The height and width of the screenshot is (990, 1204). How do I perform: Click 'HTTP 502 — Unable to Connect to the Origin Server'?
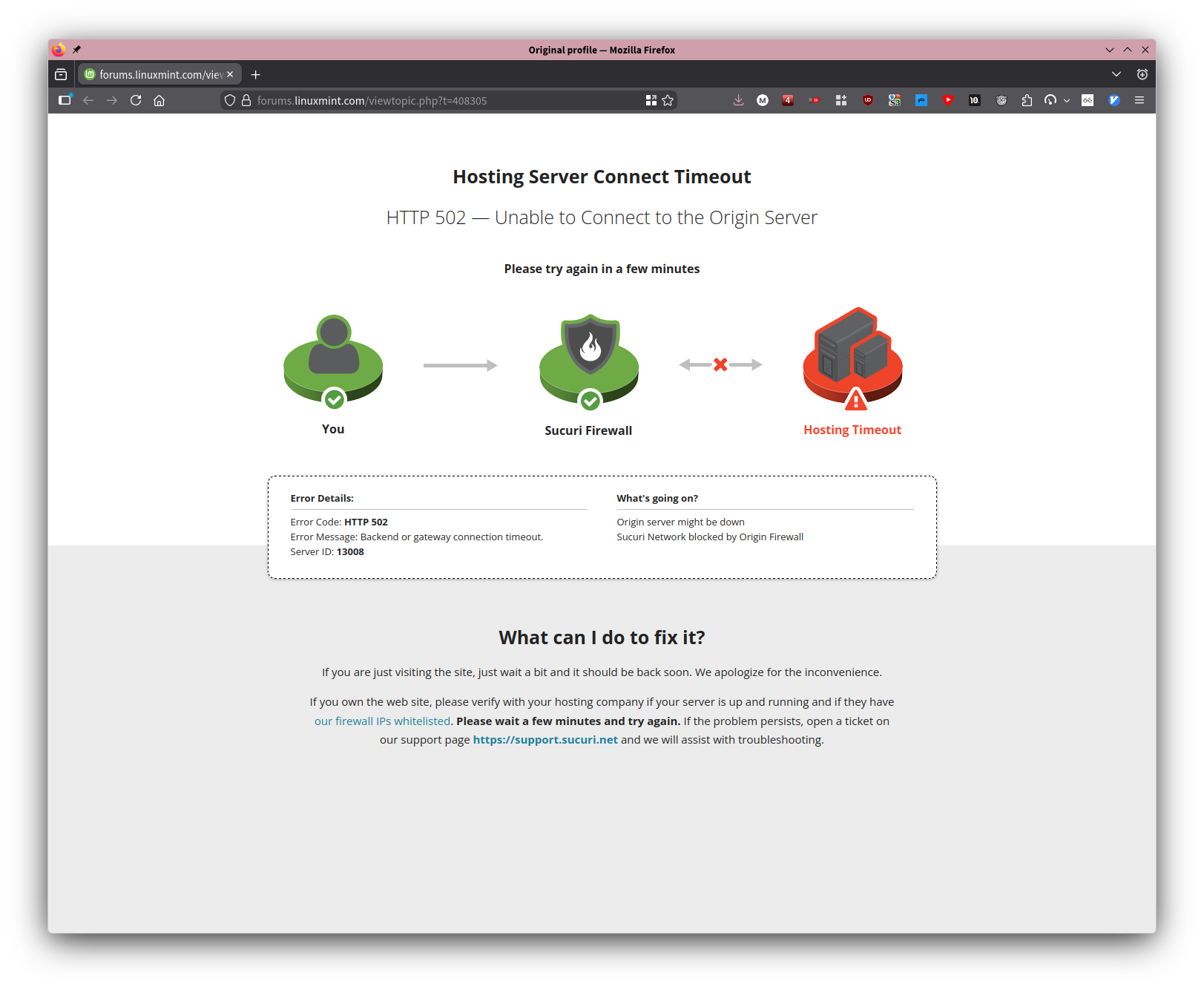[x=602, y=217]
